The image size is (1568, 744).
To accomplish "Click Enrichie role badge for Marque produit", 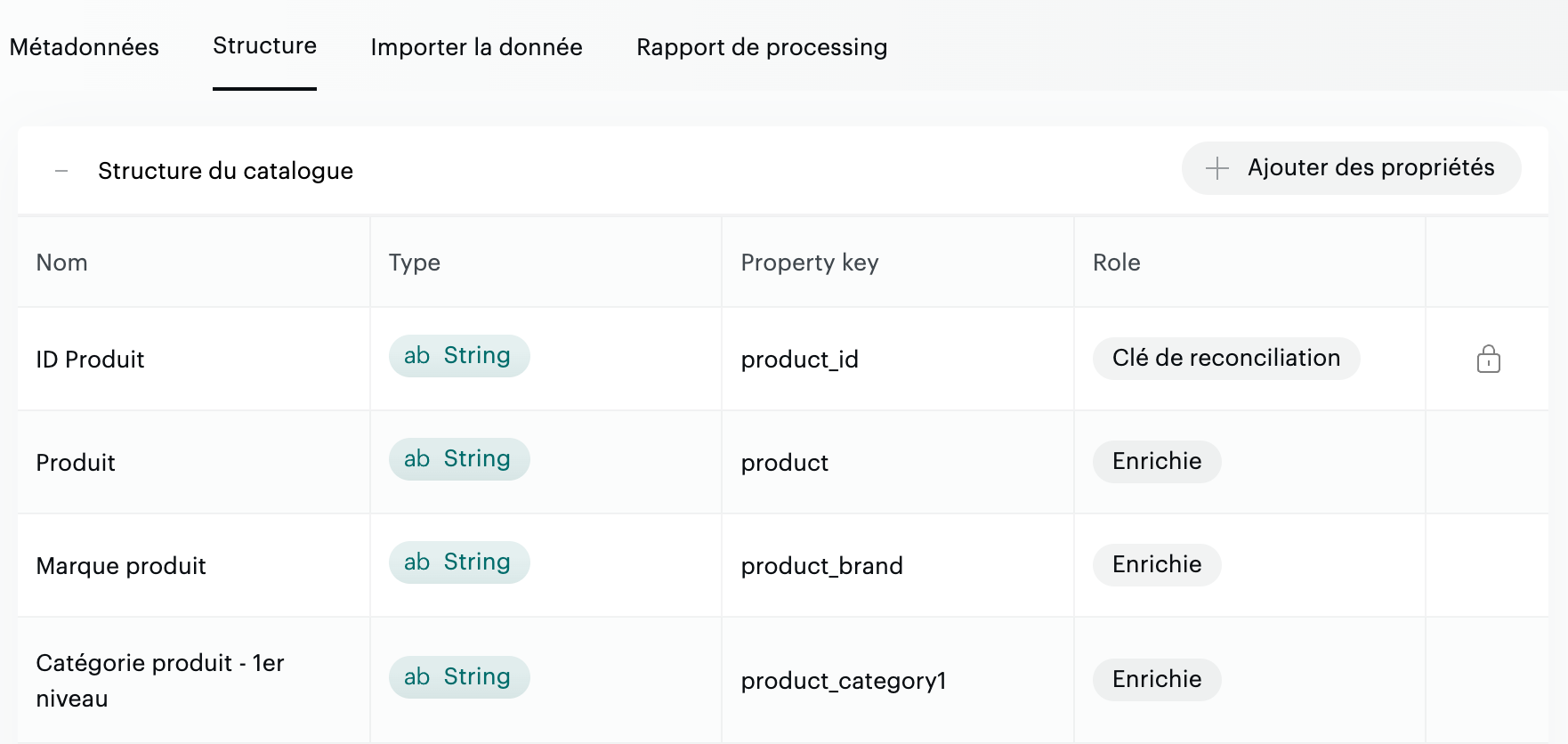I will pos(1156,565).
